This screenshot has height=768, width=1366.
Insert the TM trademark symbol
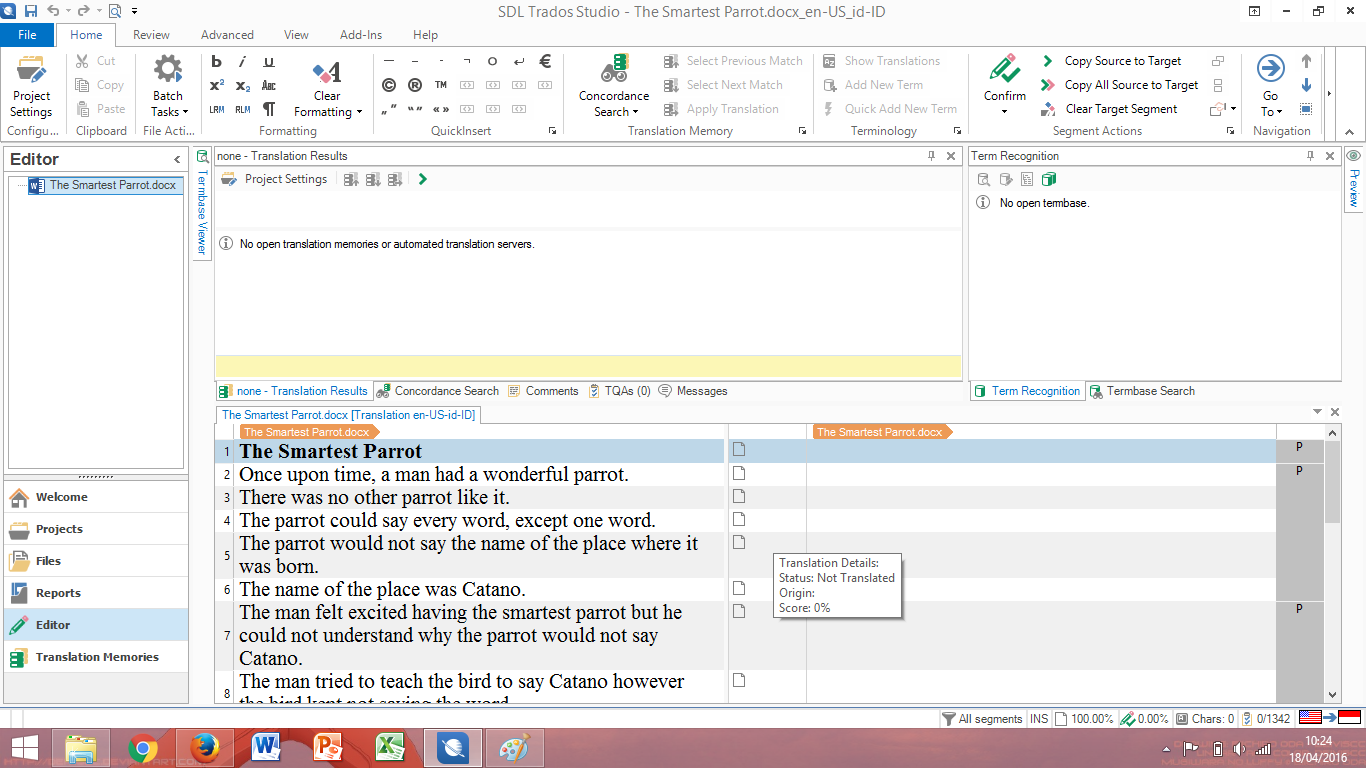(x=441, y=85)
